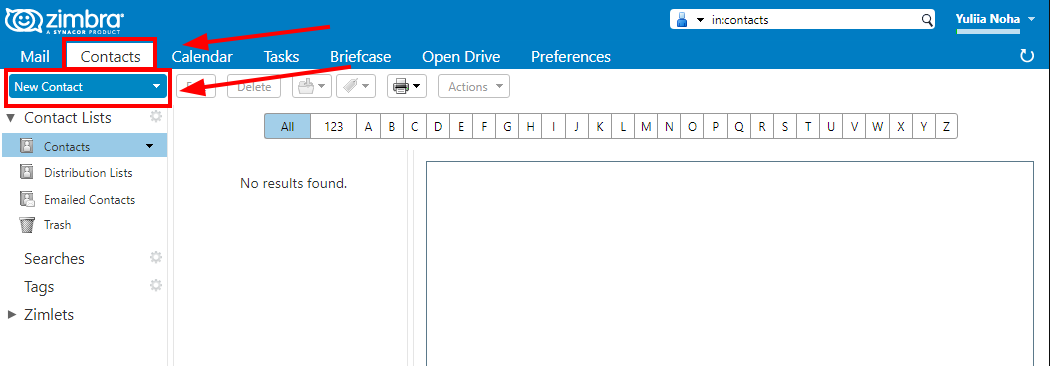
Task: Click the Emailed Contacts icon
Action: [27, 199]
